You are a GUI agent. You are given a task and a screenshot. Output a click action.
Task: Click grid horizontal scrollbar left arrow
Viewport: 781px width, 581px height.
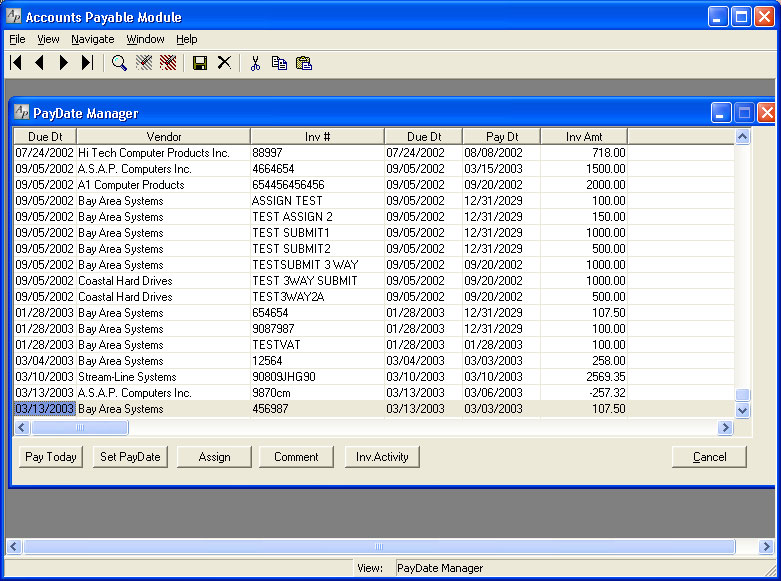coord(22,428)
